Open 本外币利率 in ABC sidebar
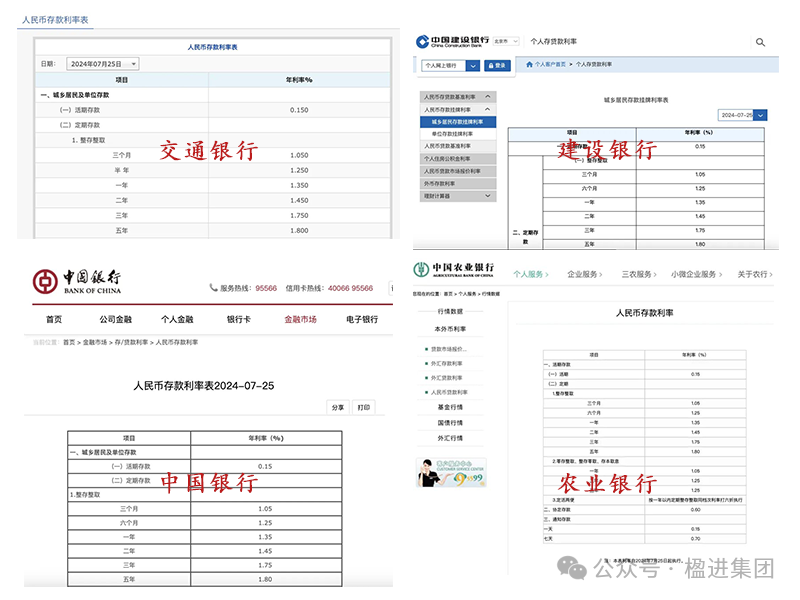The height and width of the screenshot is (600, 800). 450,329
